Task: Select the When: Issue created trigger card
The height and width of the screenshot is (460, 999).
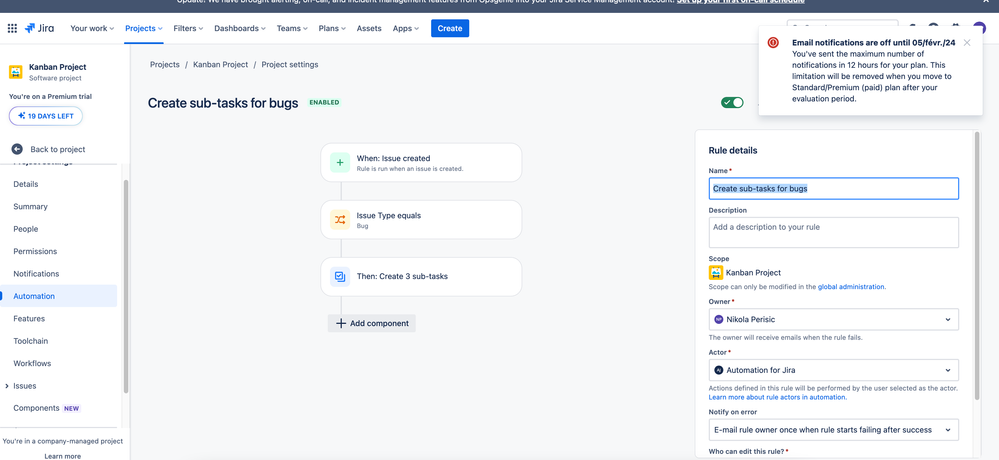Action: pyautogui.click(x=421, y=162)
